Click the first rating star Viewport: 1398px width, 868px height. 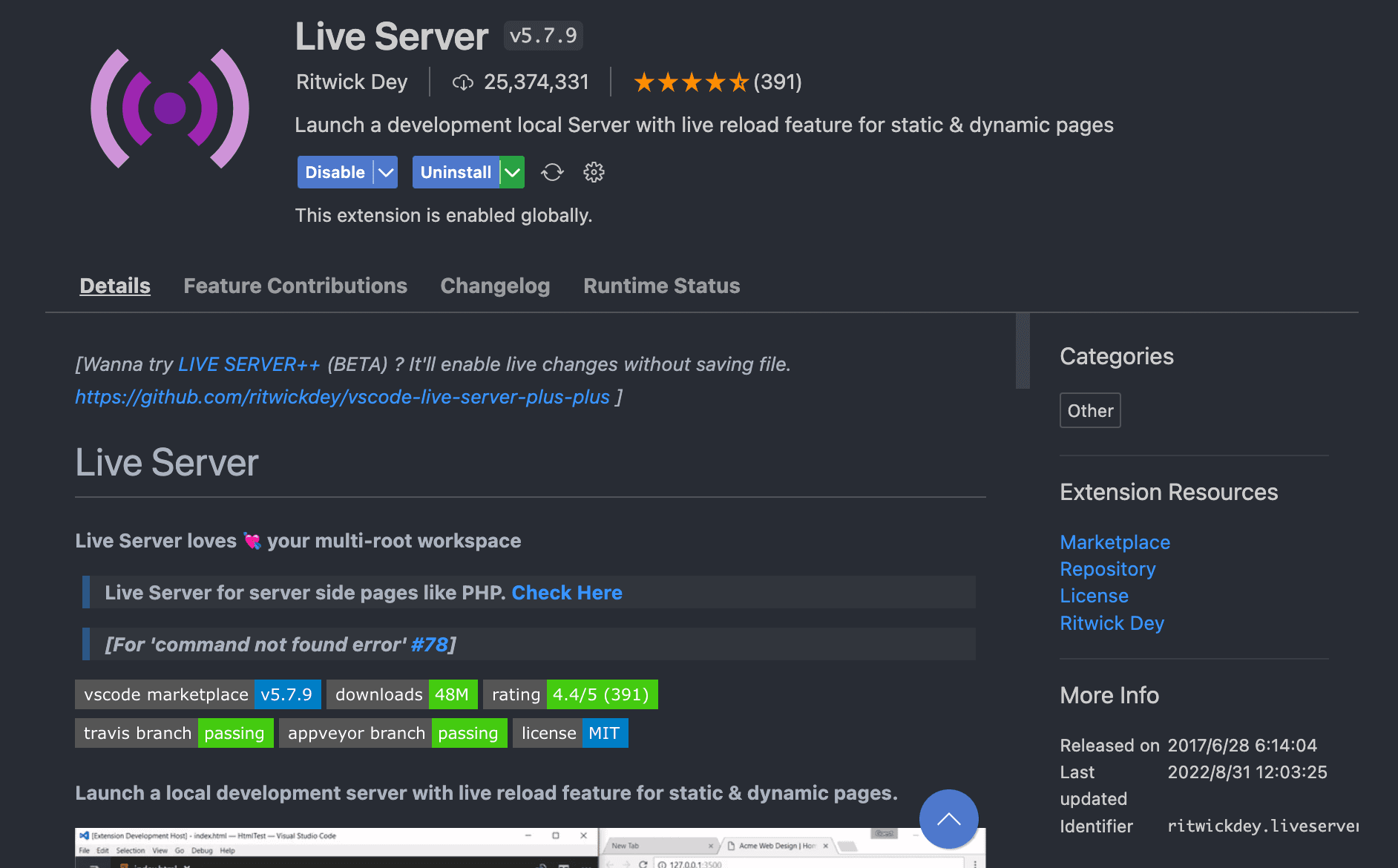tap(643, 82)
